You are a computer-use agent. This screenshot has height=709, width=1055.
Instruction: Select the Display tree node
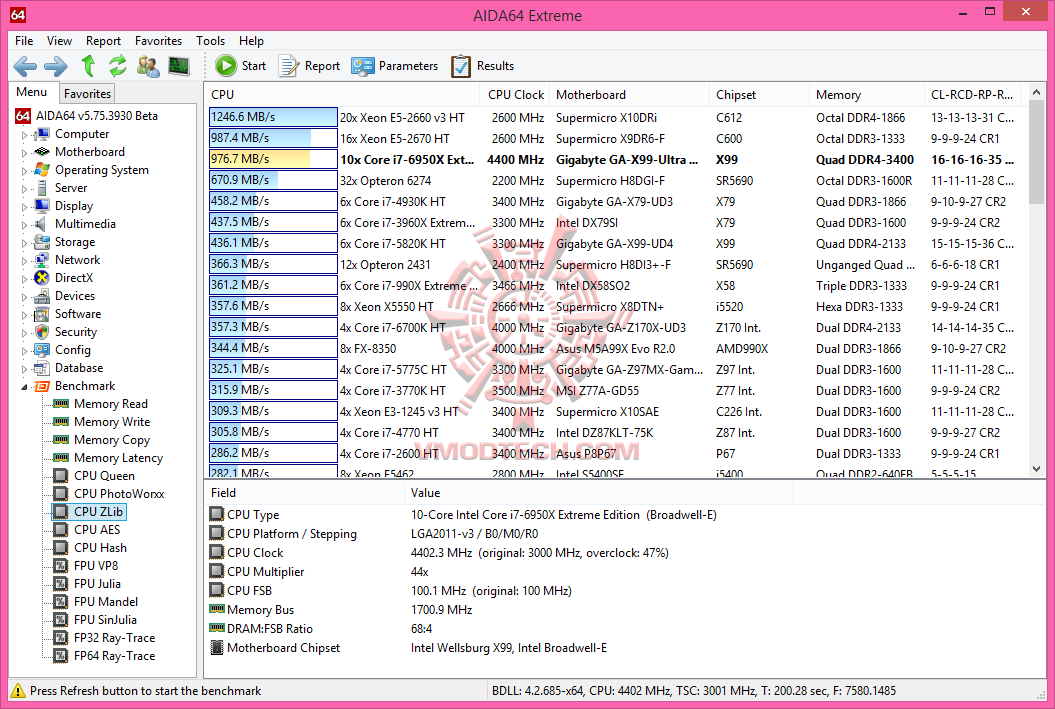[74, 206]
